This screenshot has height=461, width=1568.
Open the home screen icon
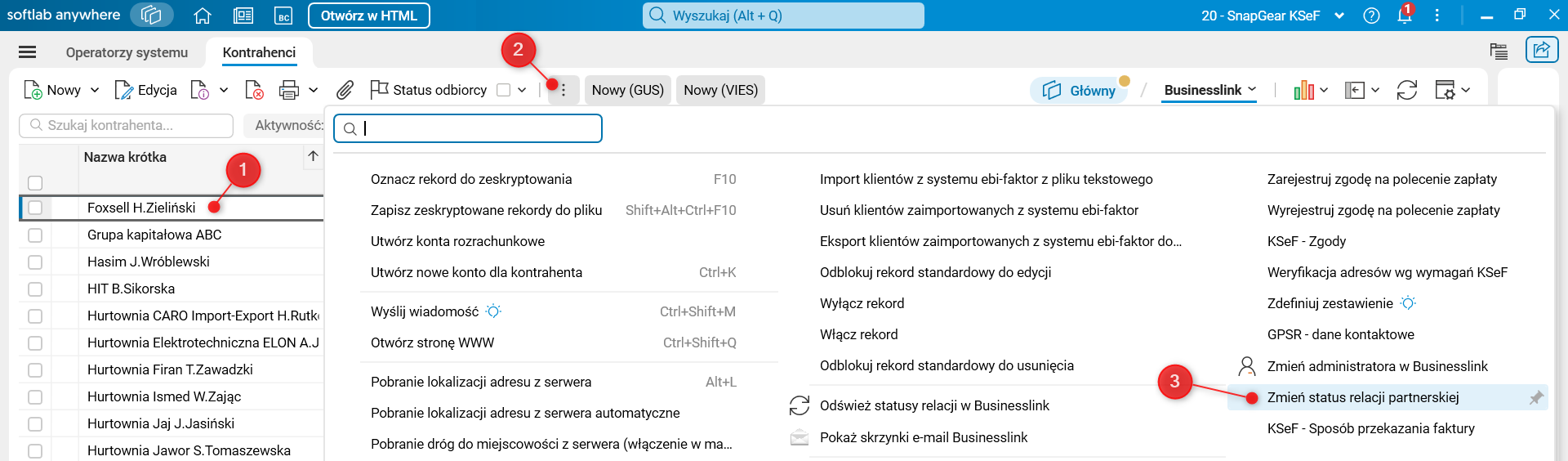pos(203,16)
